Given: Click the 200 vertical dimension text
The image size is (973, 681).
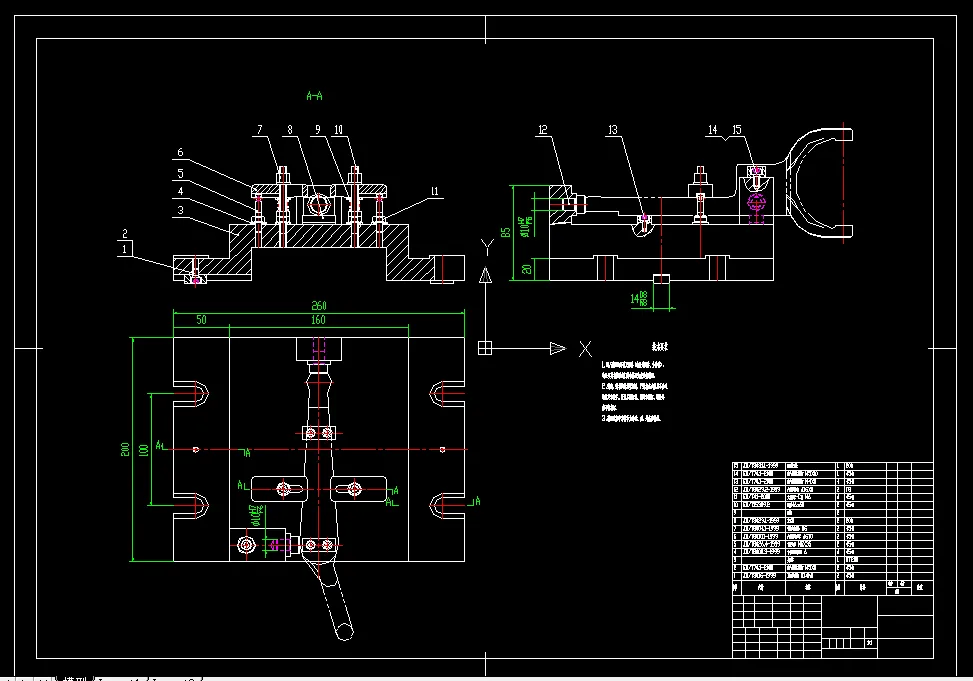Looking at the screenshot, I should pyautogui.click(x=125, y=449).
